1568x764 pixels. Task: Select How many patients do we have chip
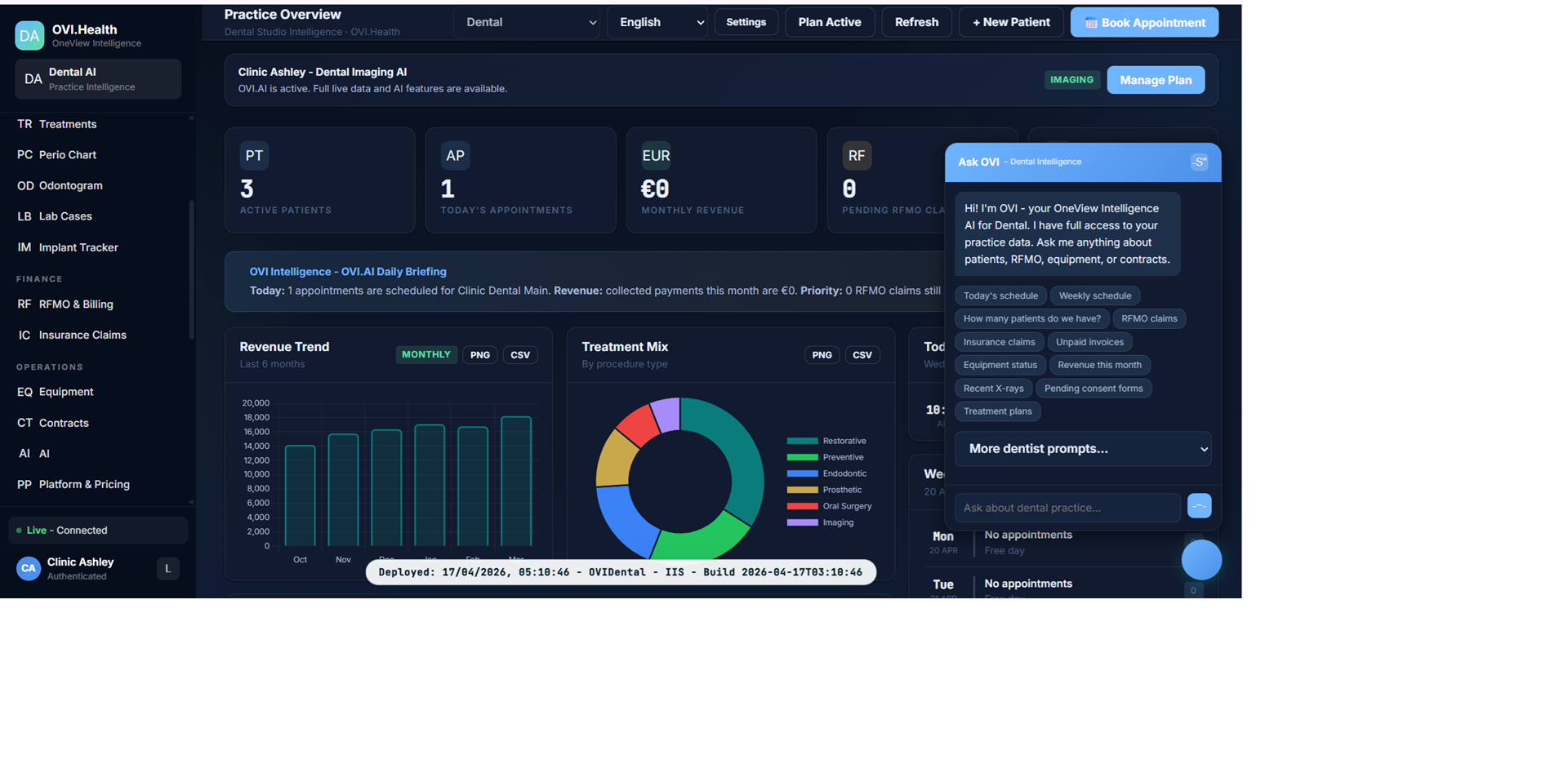[1032, 319]
